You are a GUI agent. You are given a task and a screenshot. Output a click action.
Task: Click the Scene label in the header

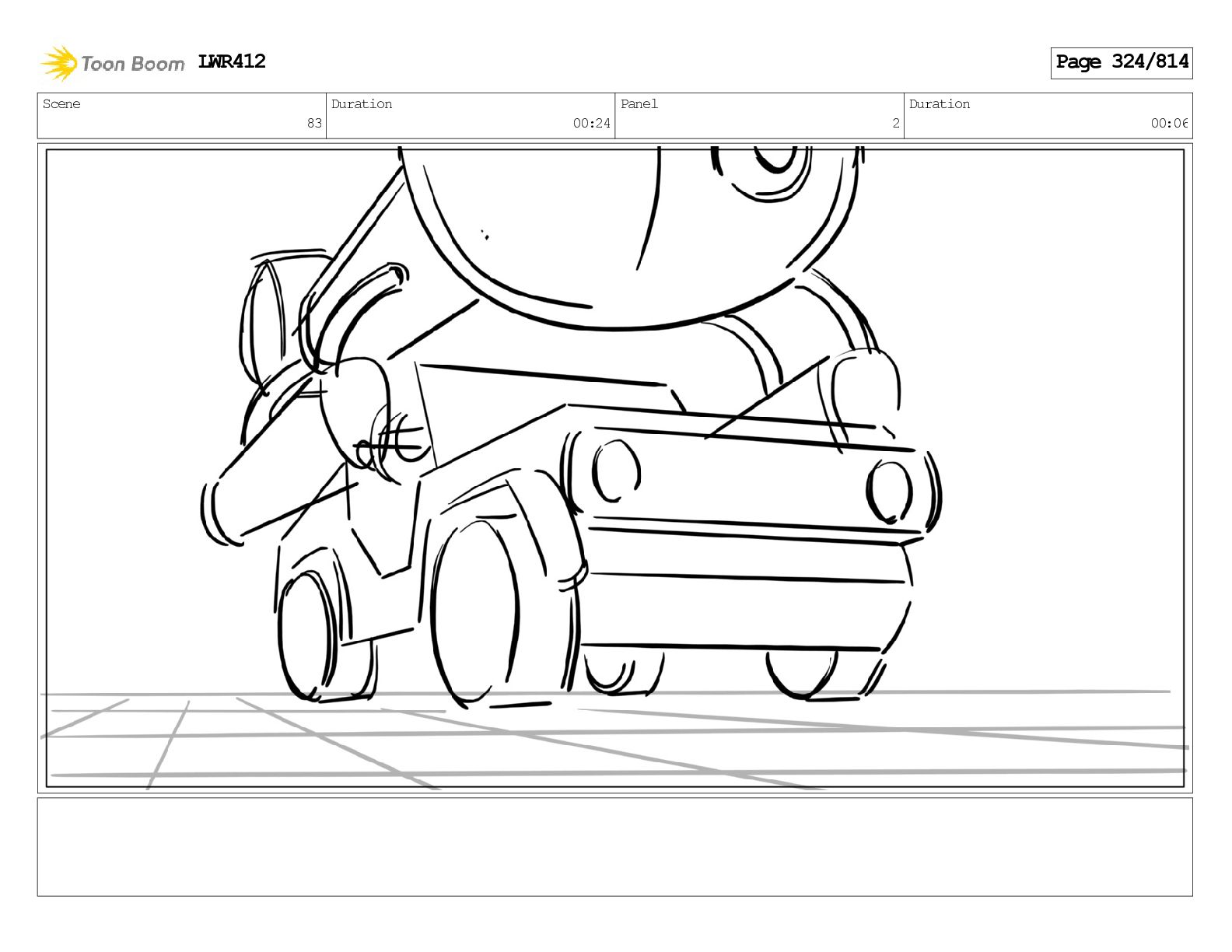click(61, 104)
